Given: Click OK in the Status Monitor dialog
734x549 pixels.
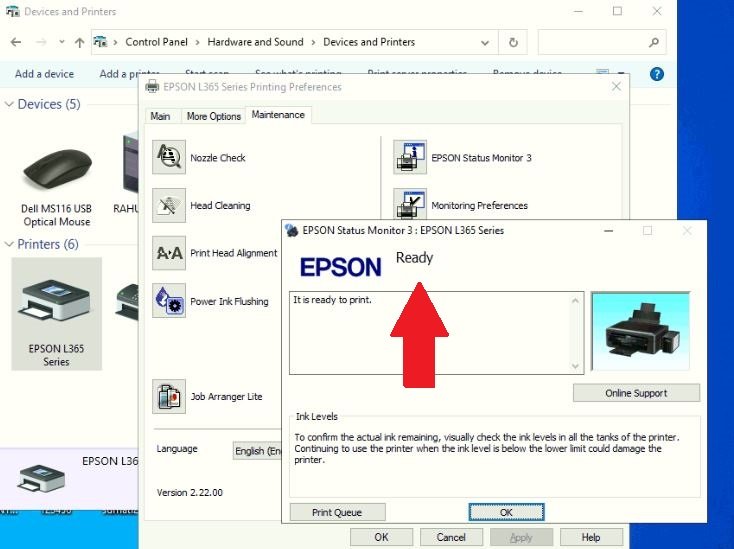Looking at the screenshot, I should pyautogui.click(x=506, y=512).
